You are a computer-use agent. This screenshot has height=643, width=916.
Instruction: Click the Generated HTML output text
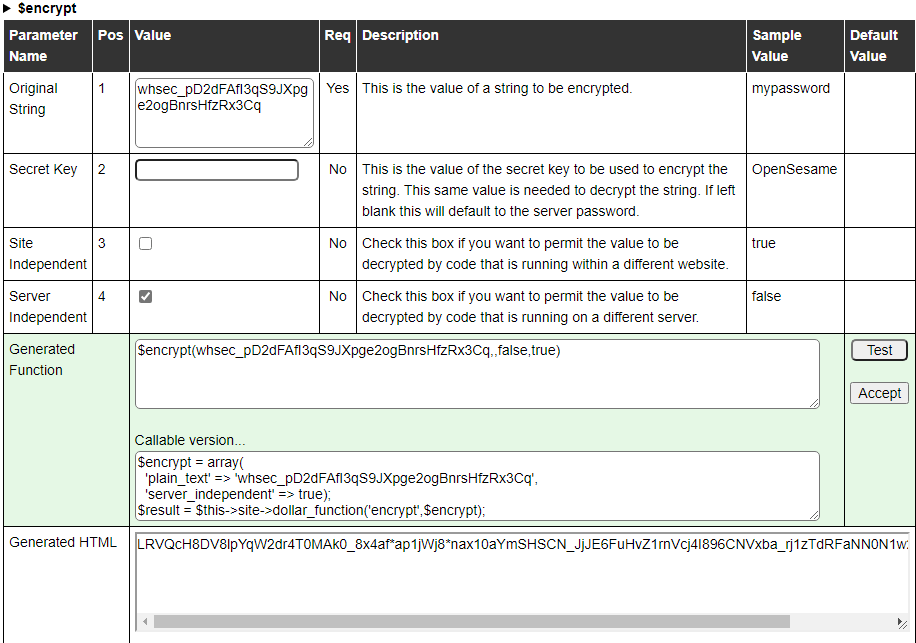[522, 544]
